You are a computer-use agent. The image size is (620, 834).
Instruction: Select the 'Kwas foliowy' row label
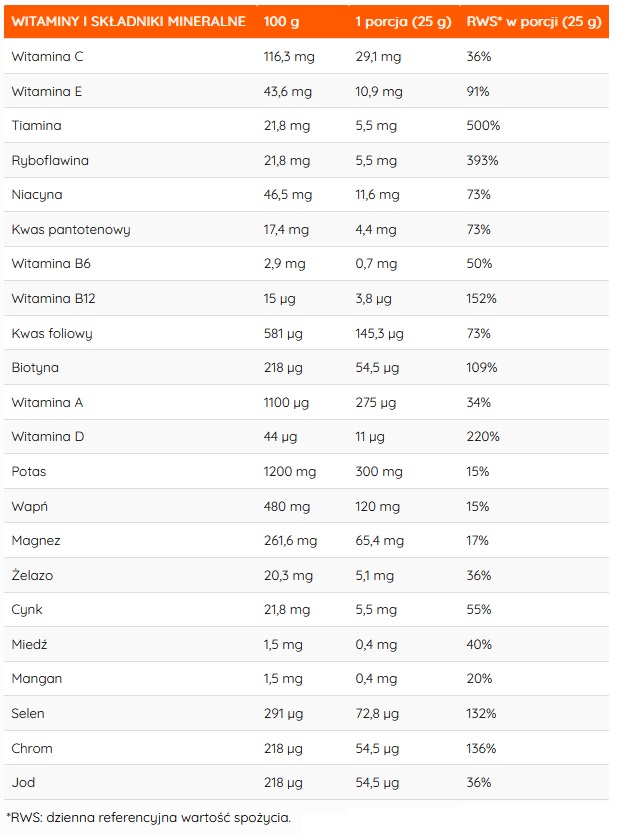pyautogui.click(x=52, y=333)
